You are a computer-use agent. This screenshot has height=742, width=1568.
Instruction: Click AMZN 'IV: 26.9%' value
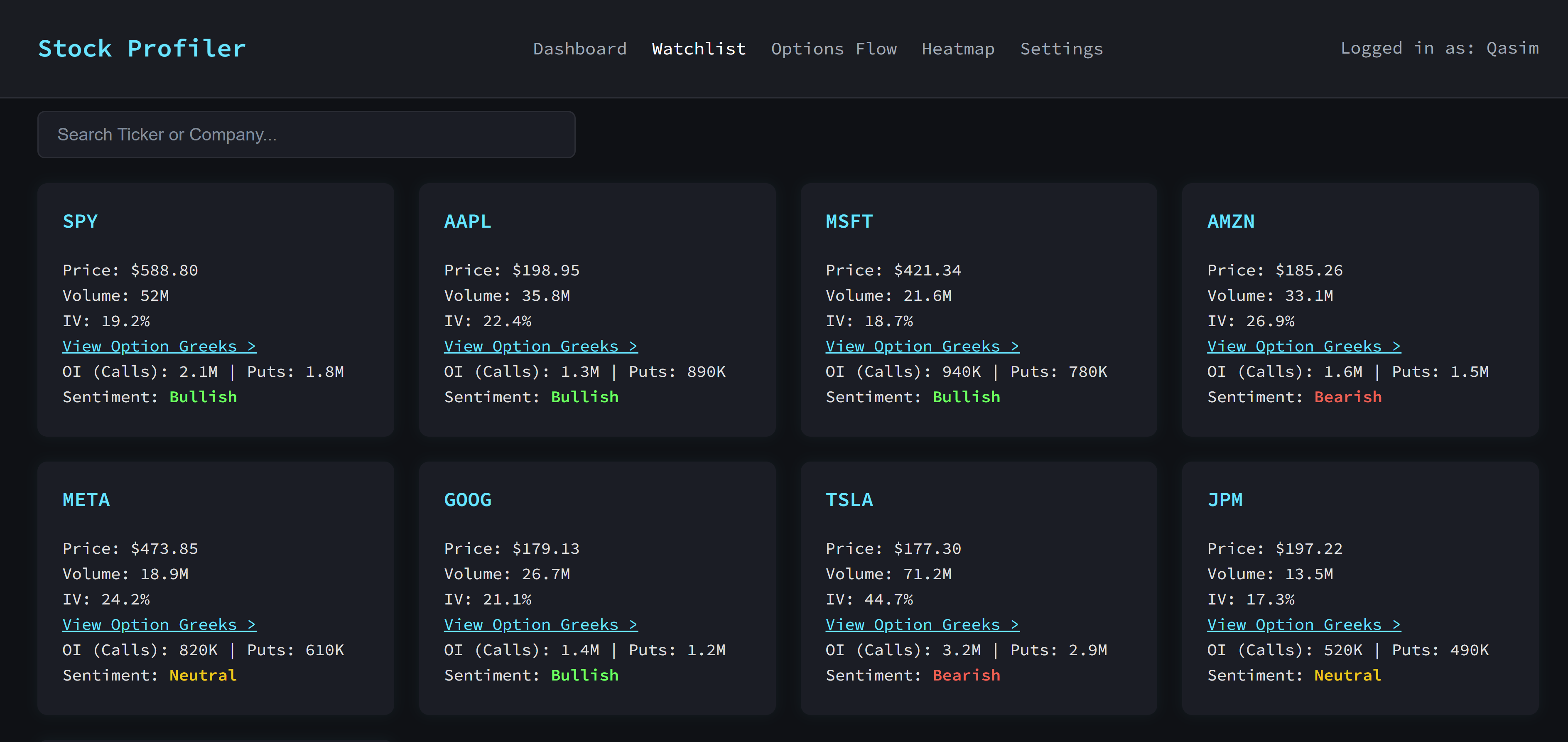(x=1251, y=321)
